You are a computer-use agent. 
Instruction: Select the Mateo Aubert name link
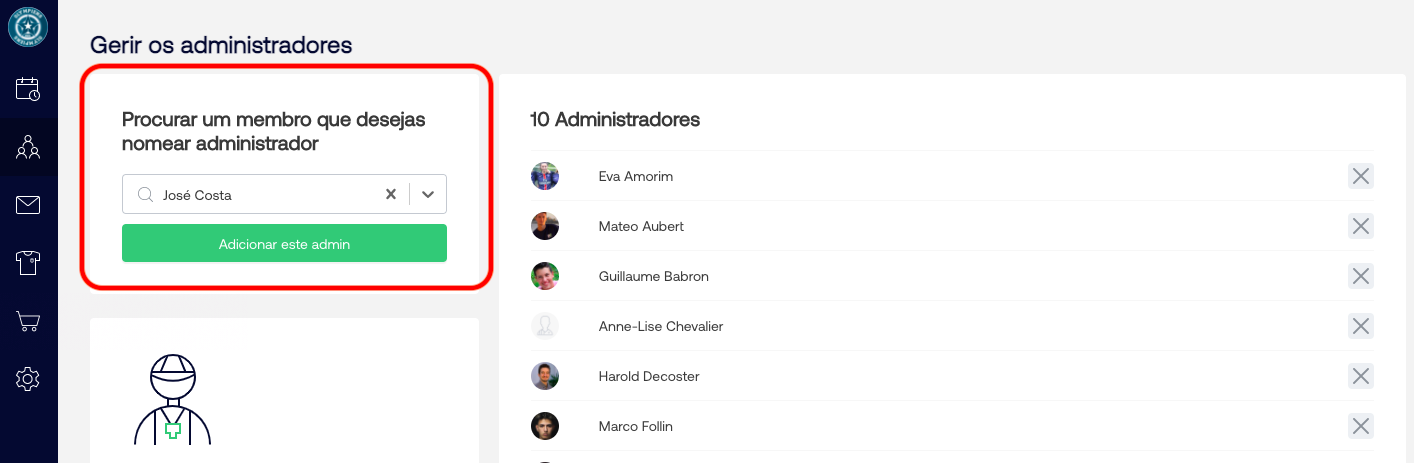(641, 227)
